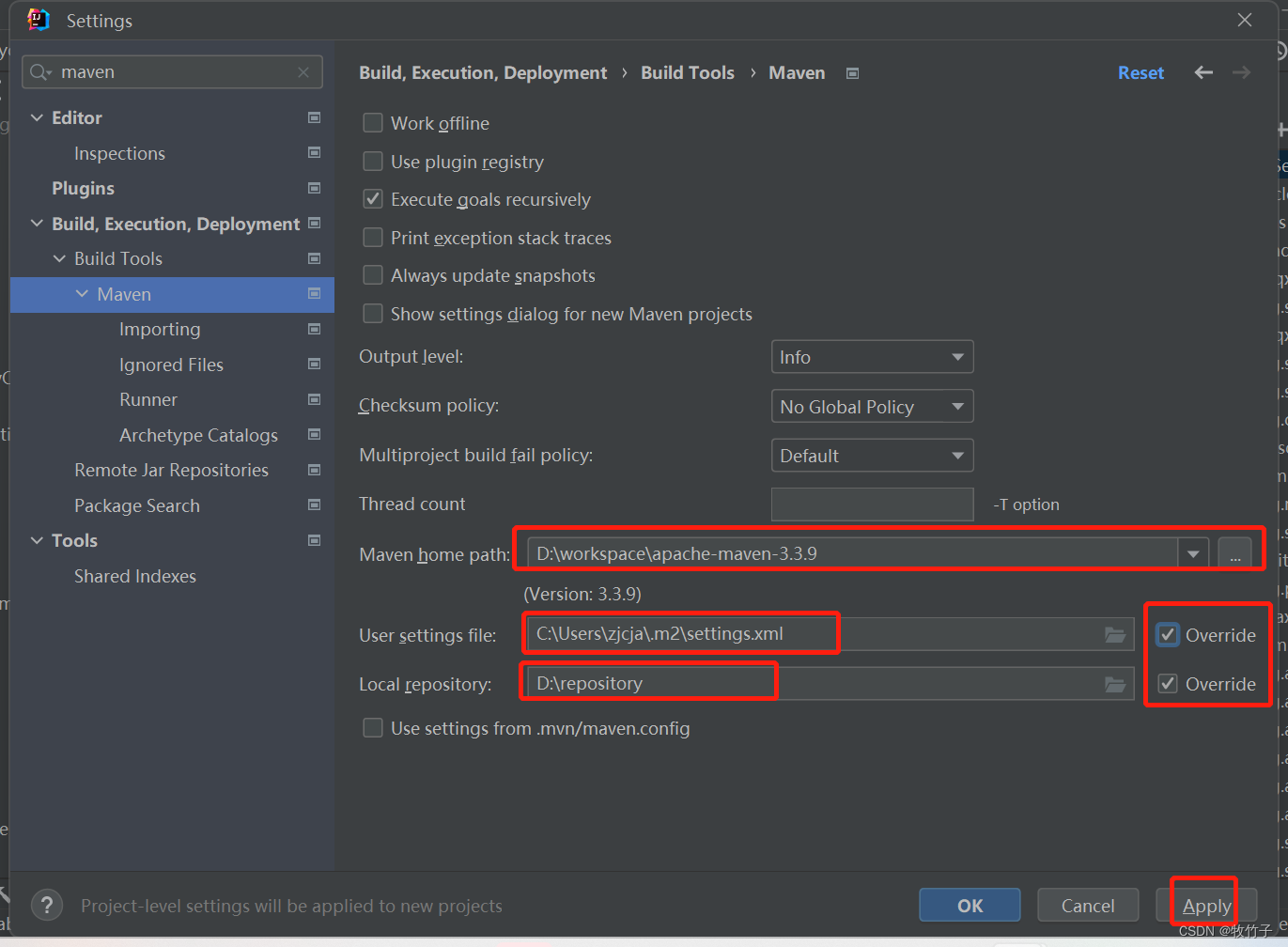Click Build Tools in the breadcrumb

[x=688, y=72]
